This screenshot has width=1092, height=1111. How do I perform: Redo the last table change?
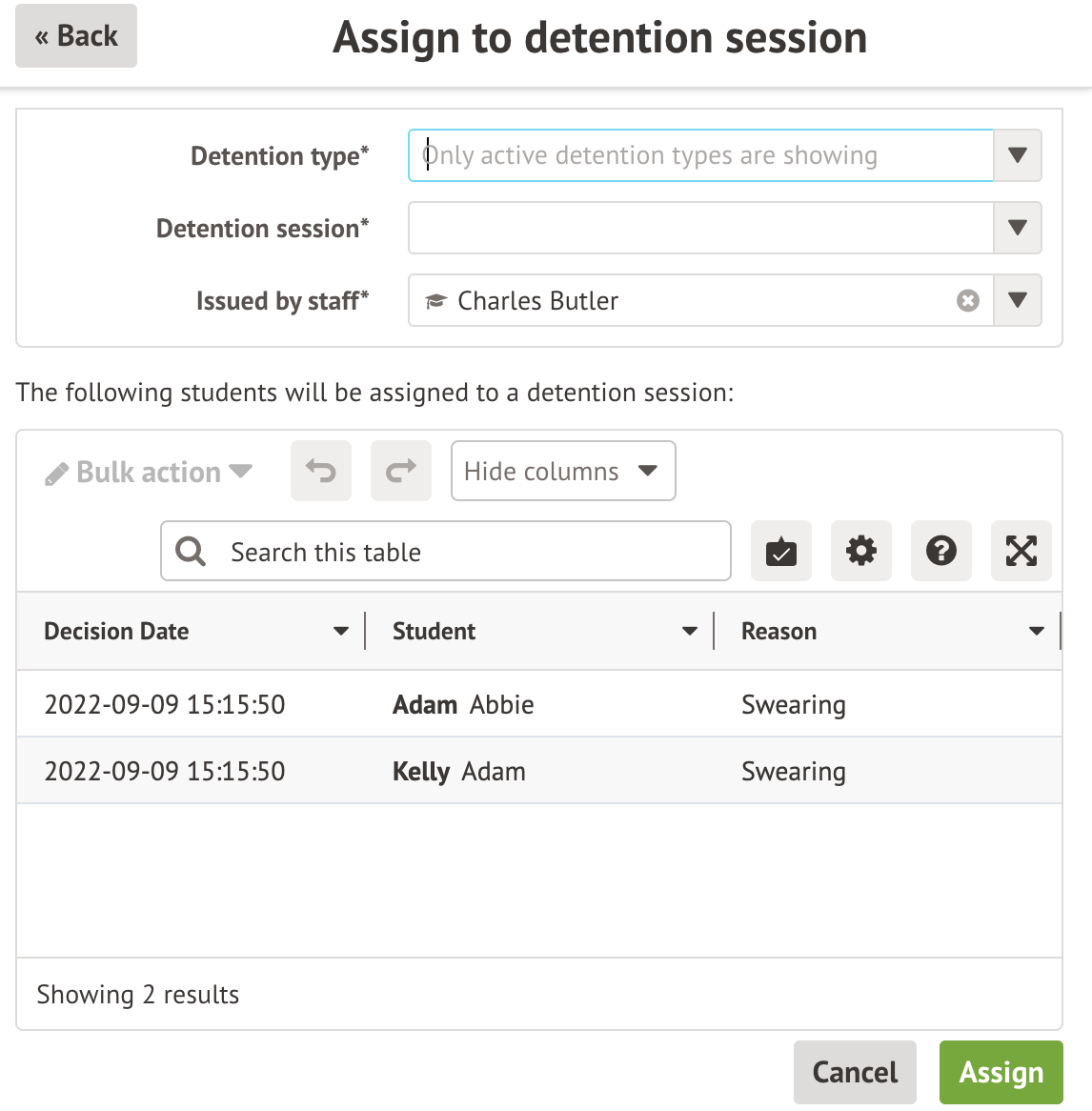coord(400,471)
